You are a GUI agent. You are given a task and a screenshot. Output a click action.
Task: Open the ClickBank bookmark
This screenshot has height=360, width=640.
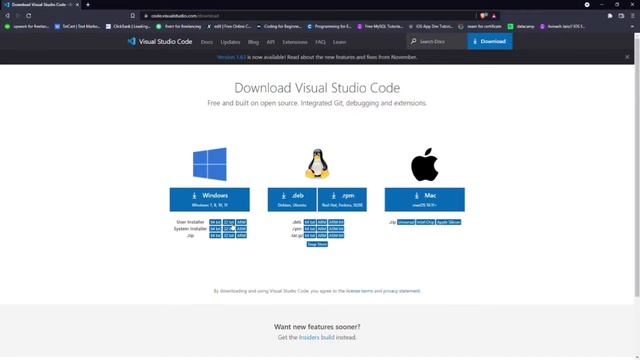[x=128, y=26]
